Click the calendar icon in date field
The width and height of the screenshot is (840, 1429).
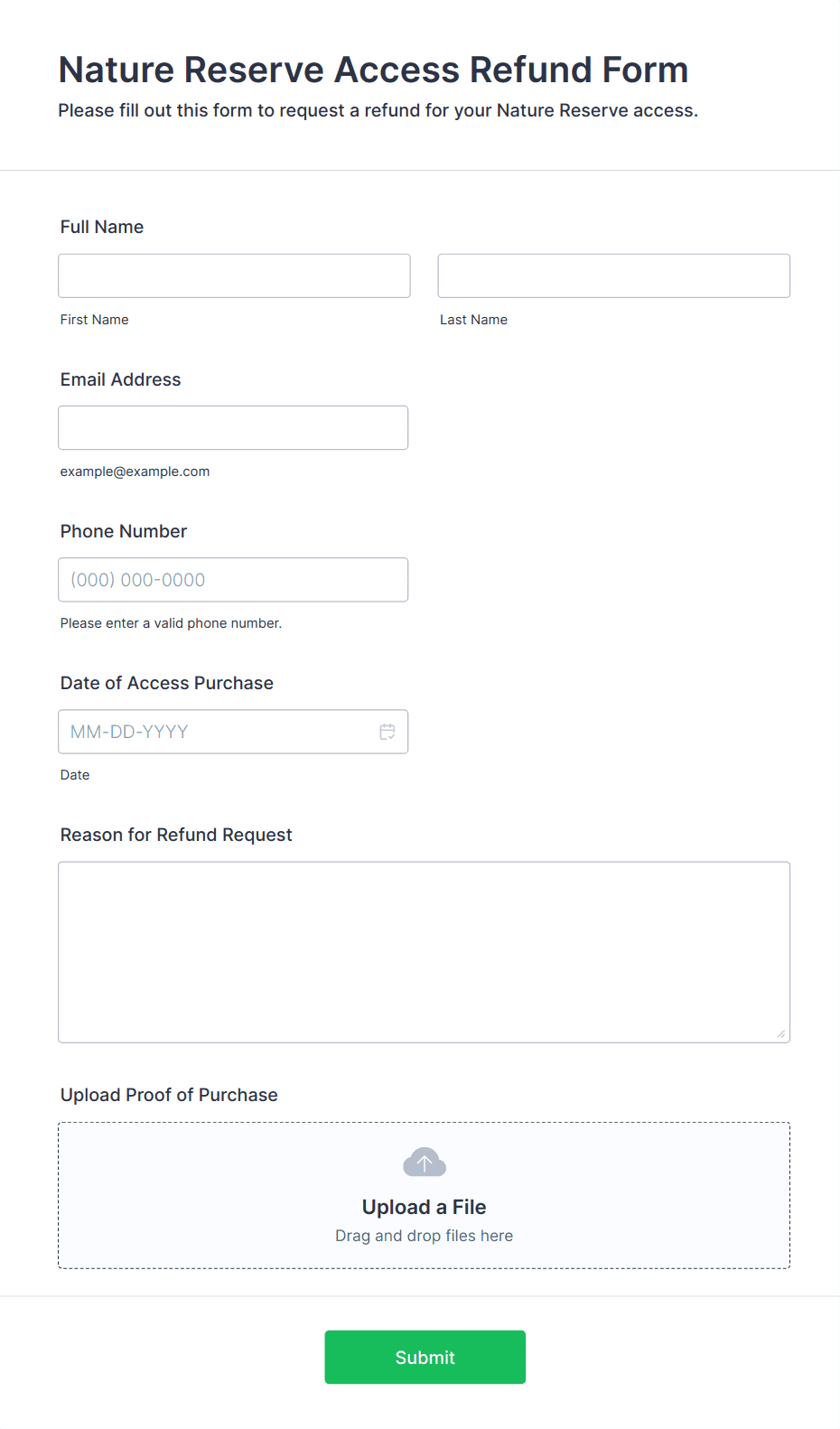(387, 732)
